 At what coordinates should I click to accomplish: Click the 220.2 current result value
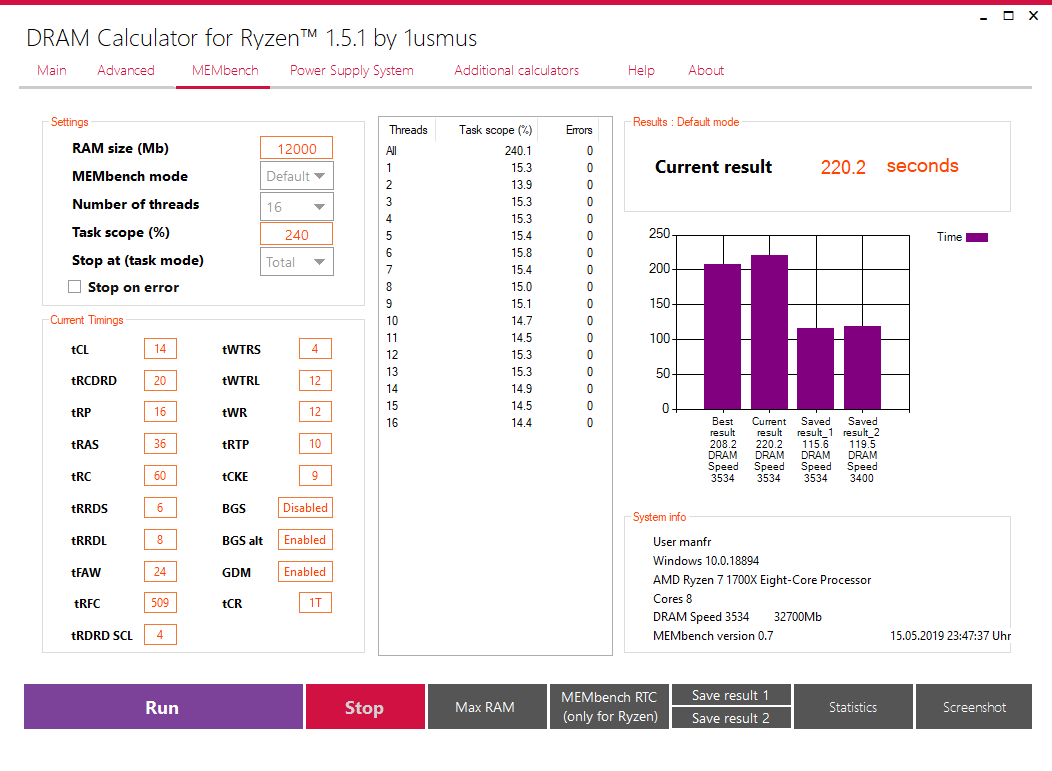pyautogui.click(x=843, y=167)
